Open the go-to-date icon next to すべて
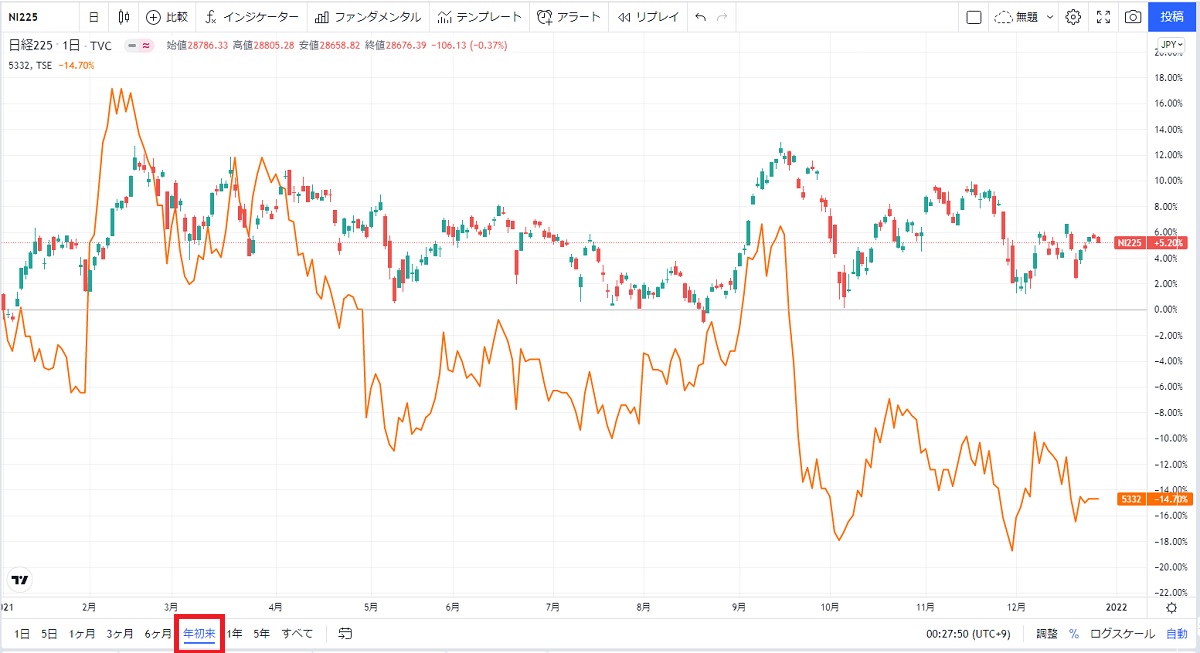This screenshot has width=1200, height=653. [x=345, y=633]
